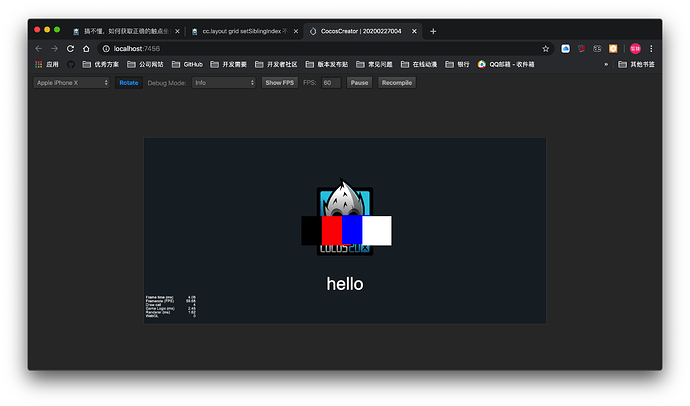Open the 优秀方案 bookmark folder
The image size is (690, 406).
pyautogui.click(x=100, y=65)
